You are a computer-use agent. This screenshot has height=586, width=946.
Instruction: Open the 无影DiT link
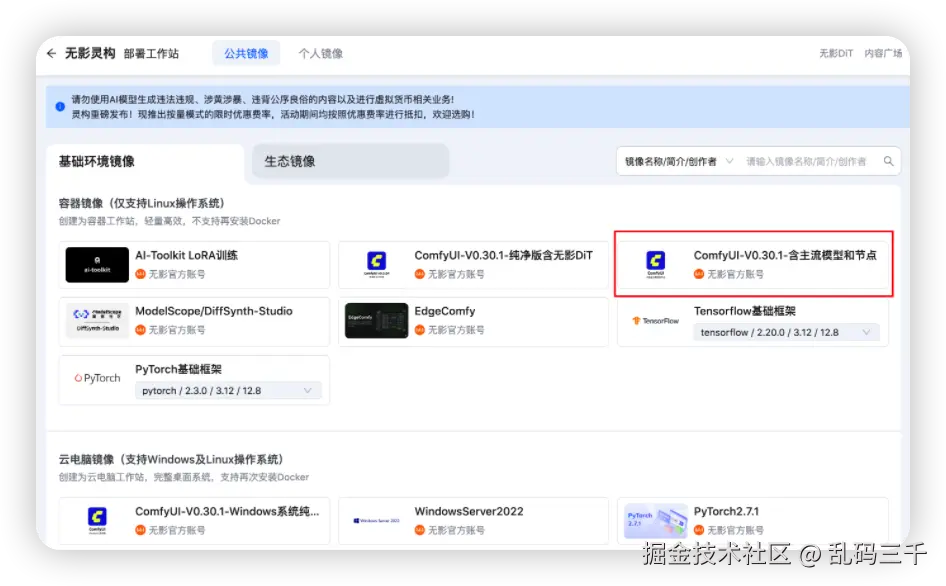(x=836, y=54)
